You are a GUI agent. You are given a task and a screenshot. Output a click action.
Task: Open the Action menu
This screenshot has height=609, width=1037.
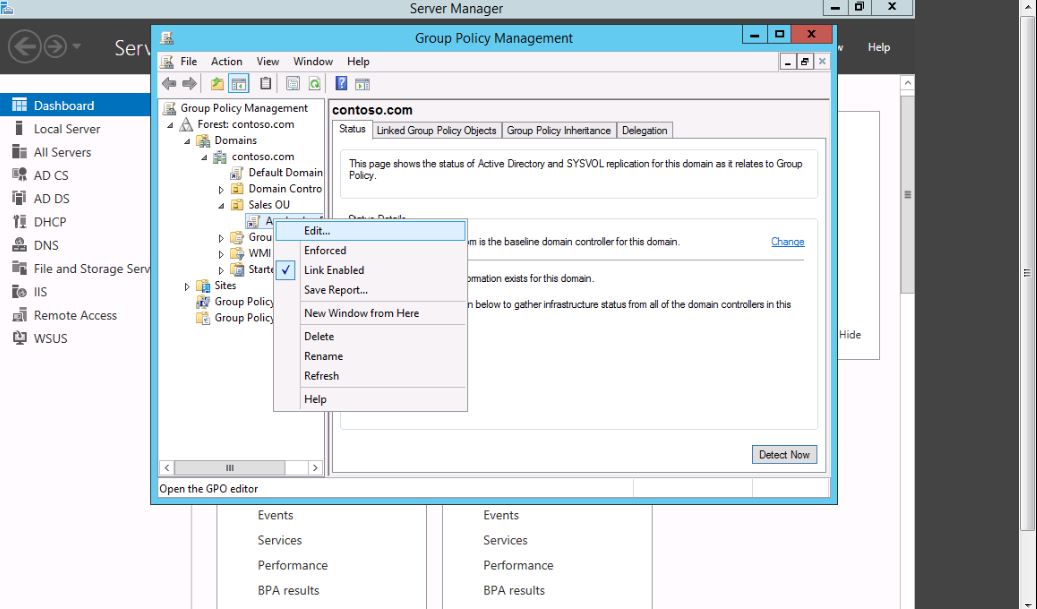[226, 61]
